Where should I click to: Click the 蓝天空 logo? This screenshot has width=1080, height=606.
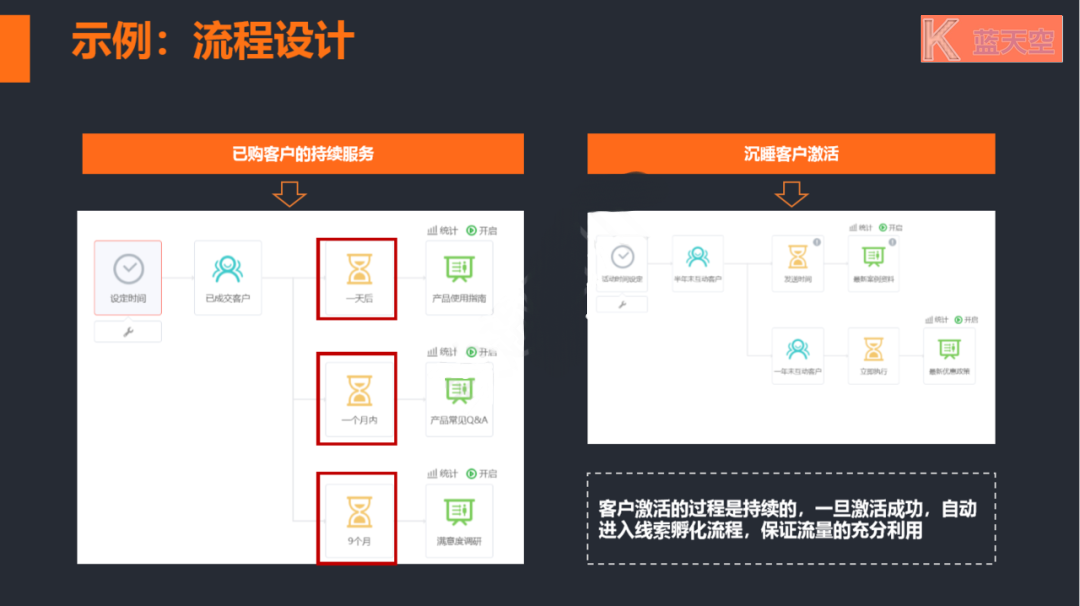click(991, 39)
